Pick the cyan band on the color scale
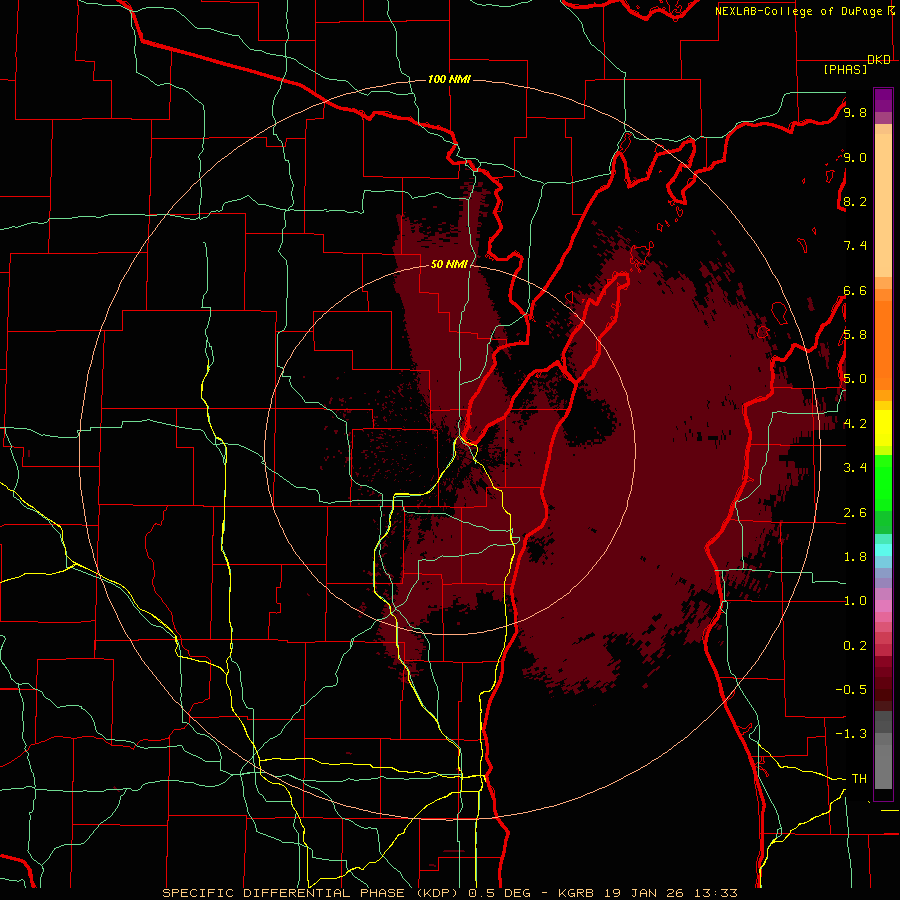Screen dimensions: 900x900 click(883, 550)
